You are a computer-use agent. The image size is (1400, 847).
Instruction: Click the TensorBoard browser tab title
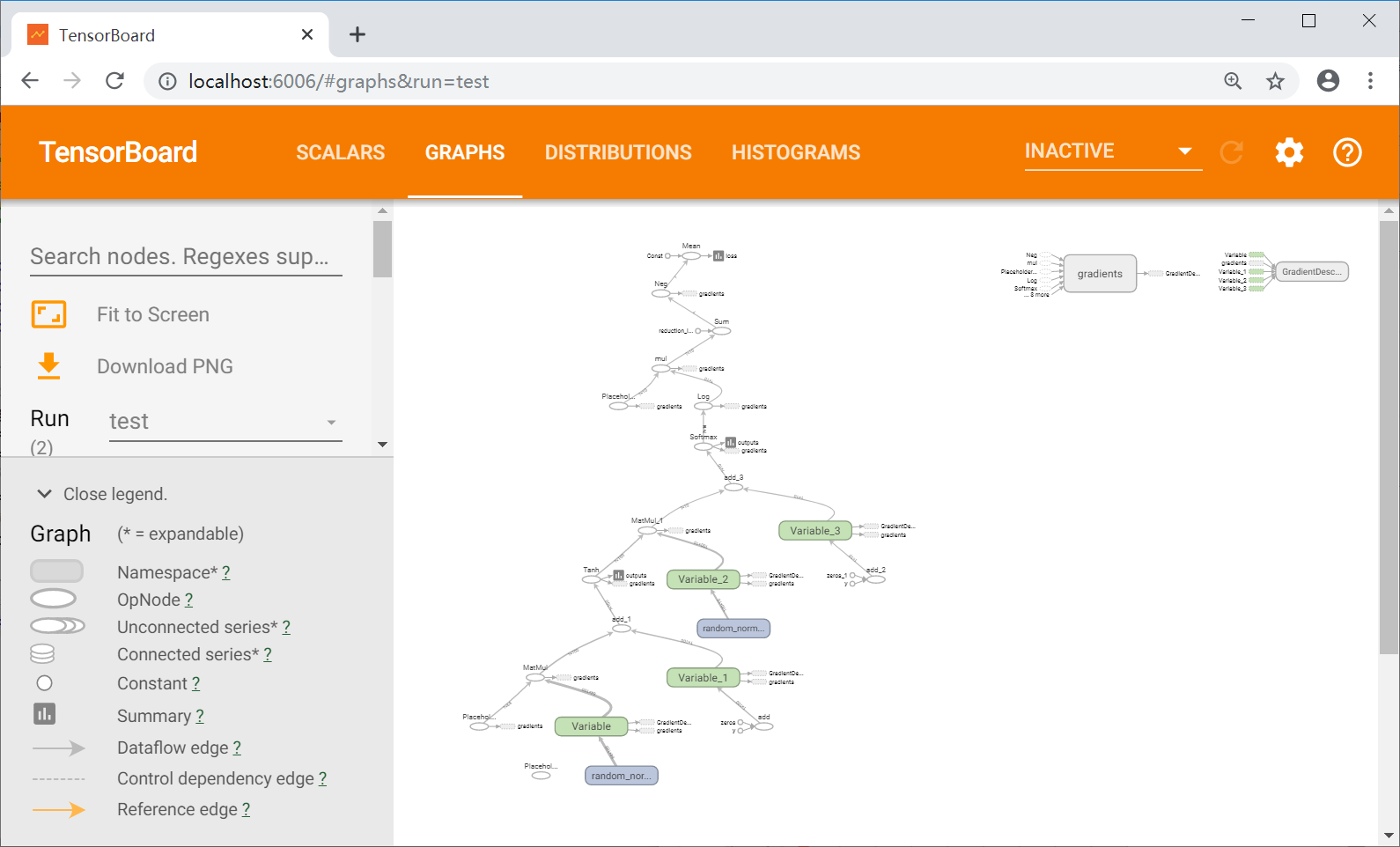tap(107, 35)
